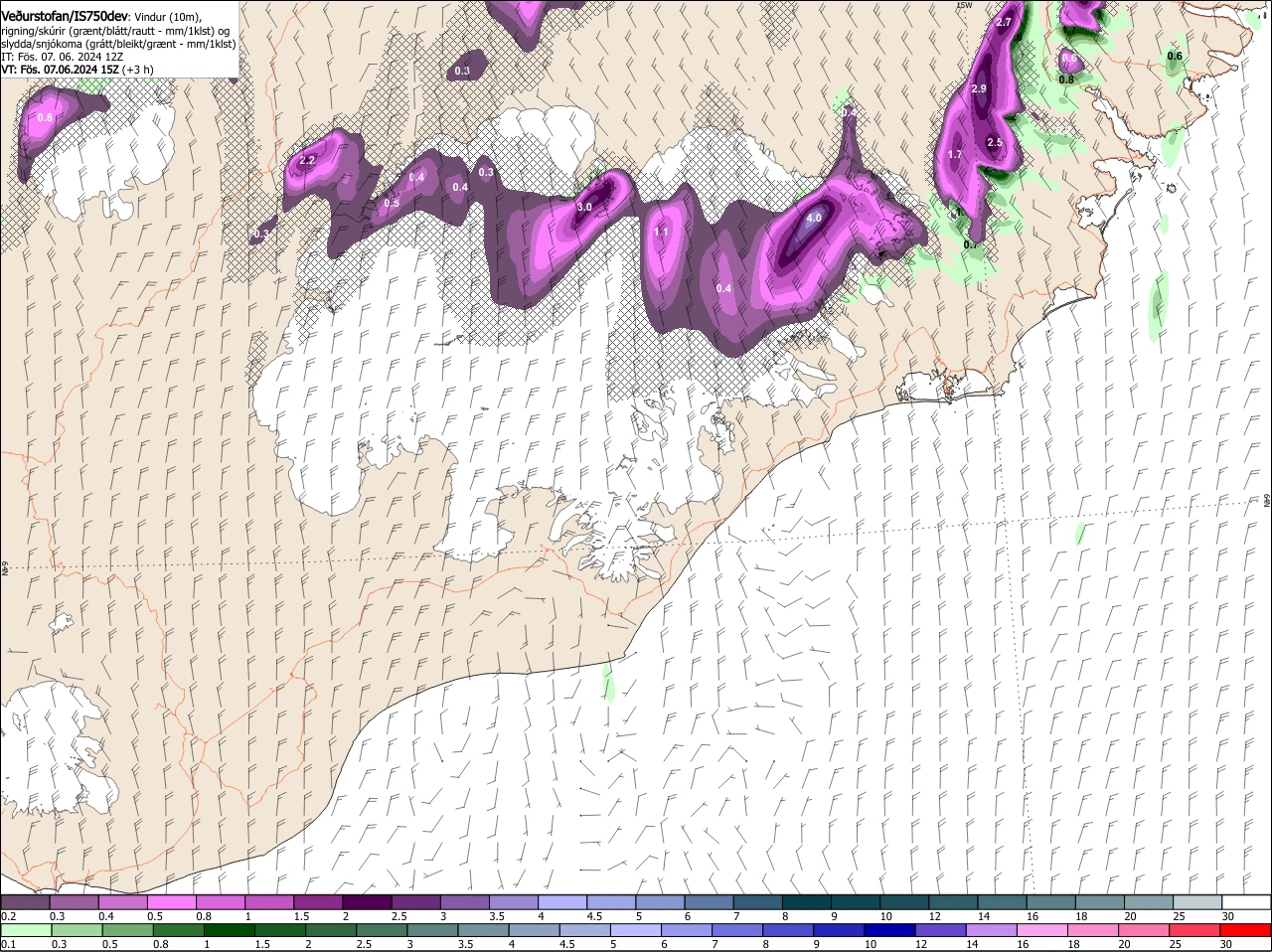1272x952 pixels.
Task: Click the Veðurstofan/IS750dev title text
Action: coord(65,17)
